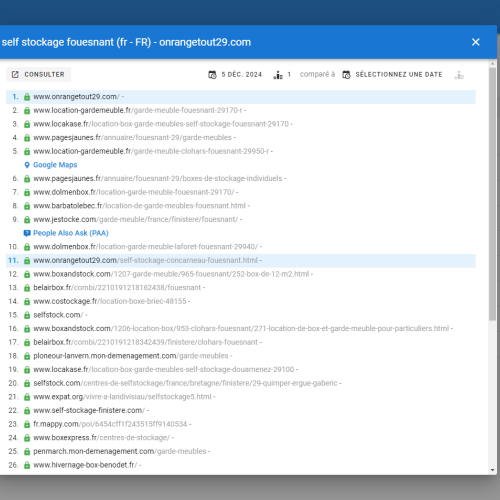The image size is (500, 500).
Task: Click the lock icon beside www.jestocke.com
Action: 27,220
